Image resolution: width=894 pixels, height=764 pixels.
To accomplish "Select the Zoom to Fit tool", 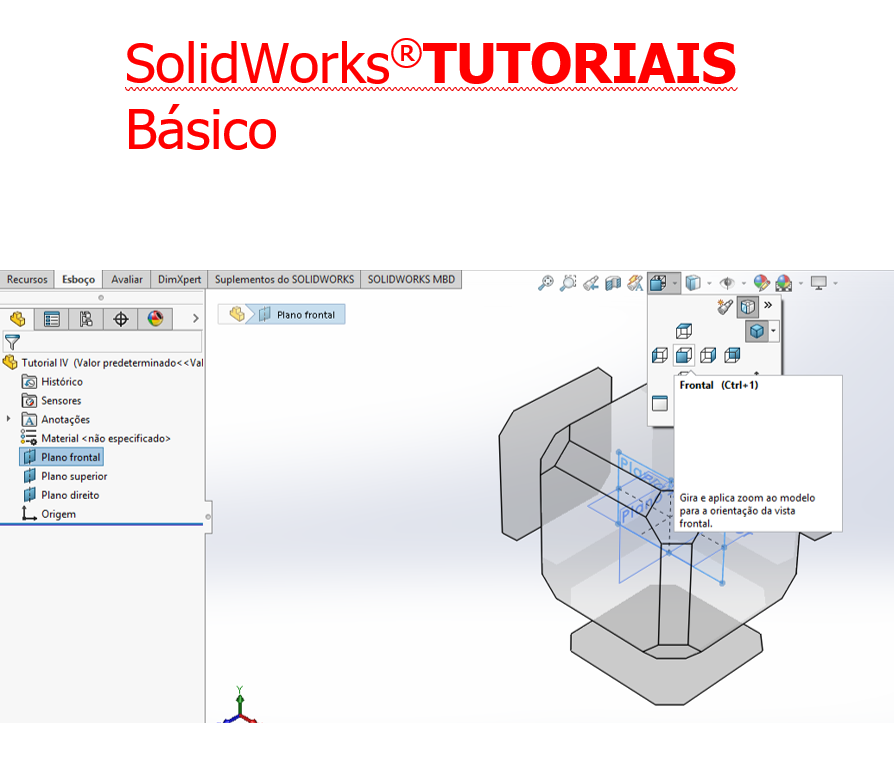I will [545, 283].
